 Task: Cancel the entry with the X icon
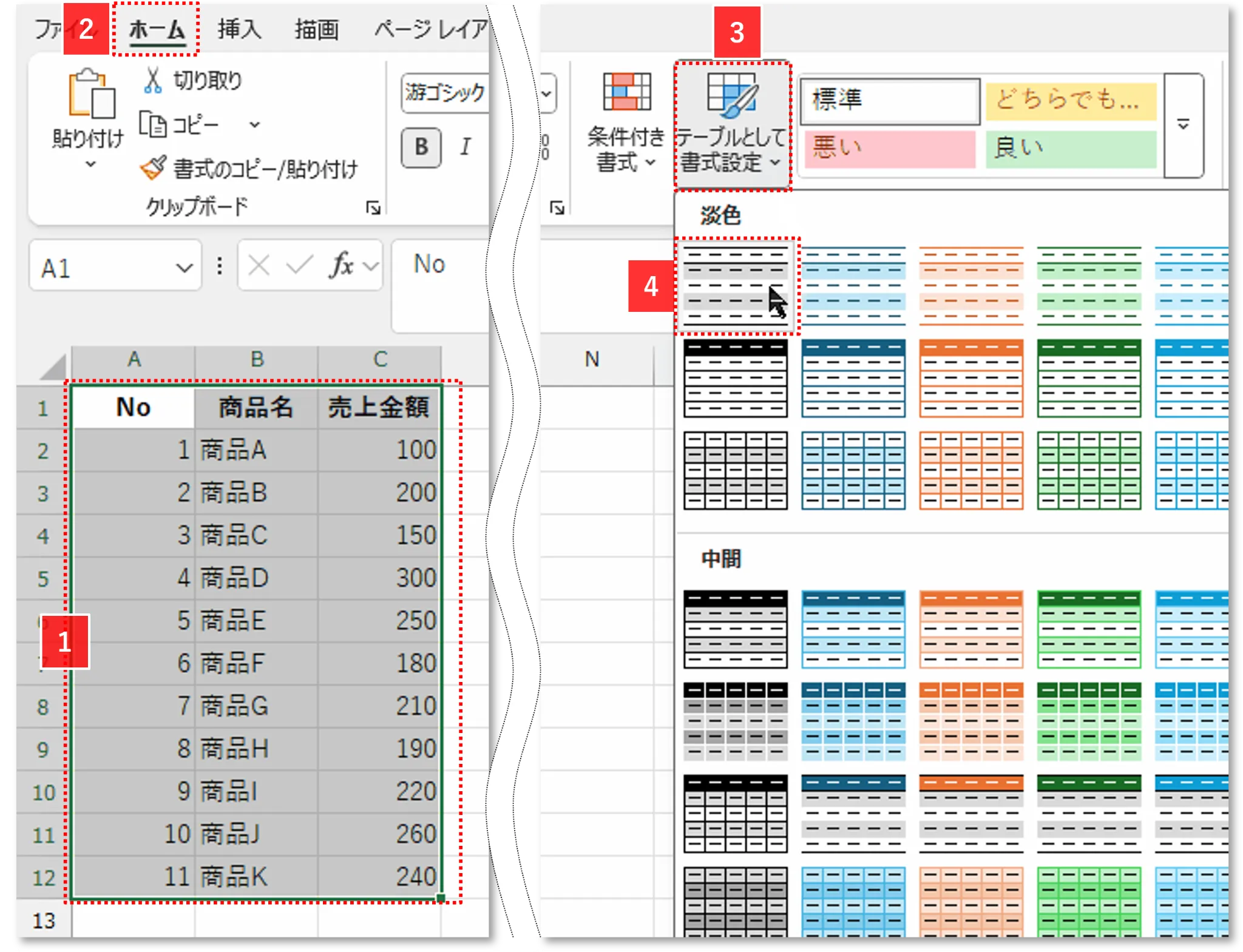[259, 265]
